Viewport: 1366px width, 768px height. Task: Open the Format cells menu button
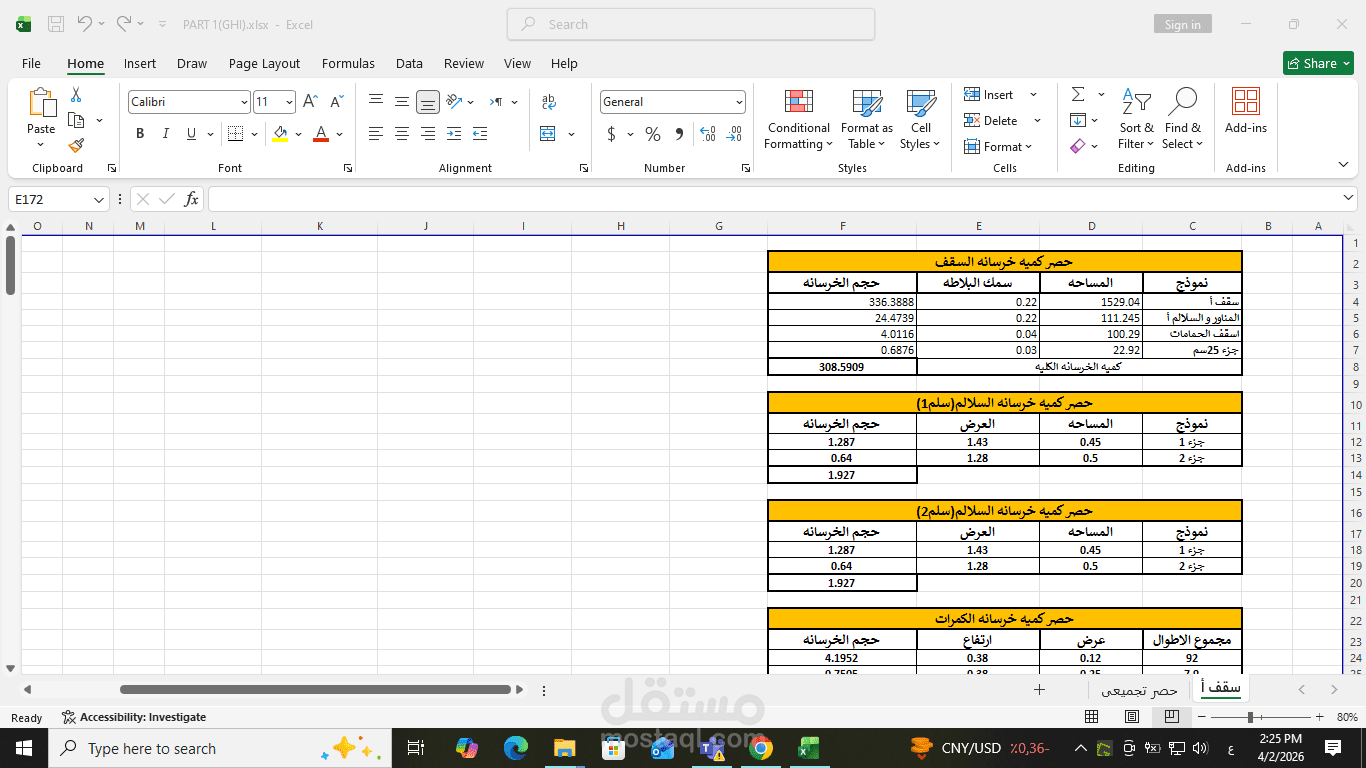(997, 147)
